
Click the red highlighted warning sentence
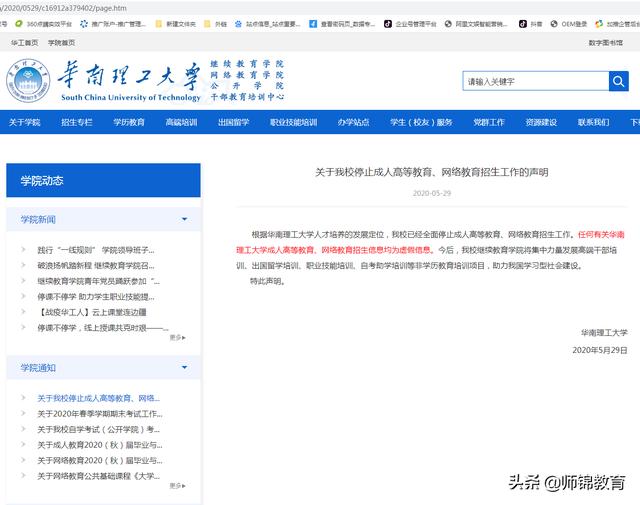[x=430, y=242]
